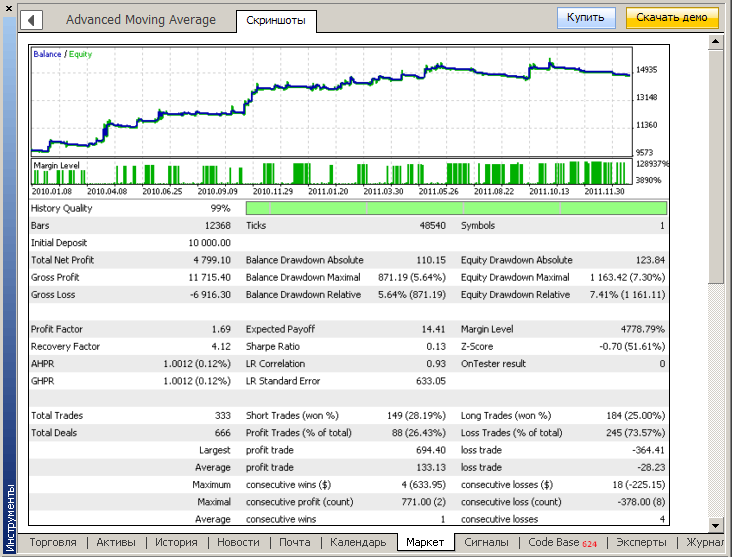Click the AHPR label

click(42, 364)
